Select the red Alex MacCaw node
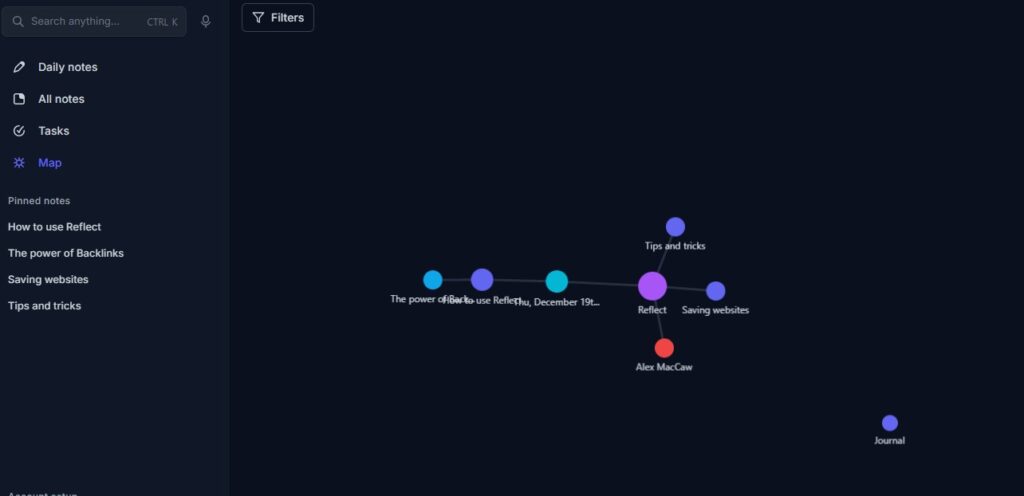 (x=664, y=348)
